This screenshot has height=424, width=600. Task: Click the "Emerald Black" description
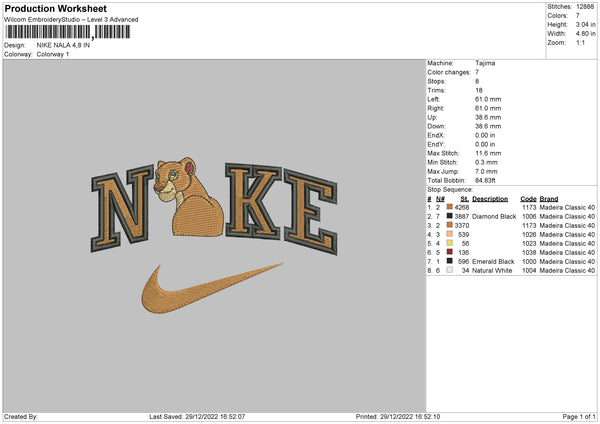point(493,262)
